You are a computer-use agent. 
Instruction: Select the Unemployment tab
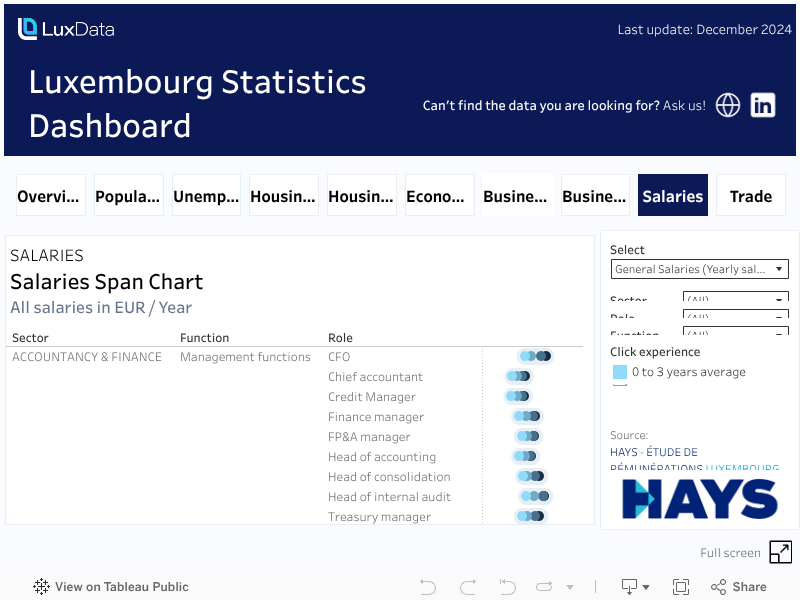coord(206,196)
